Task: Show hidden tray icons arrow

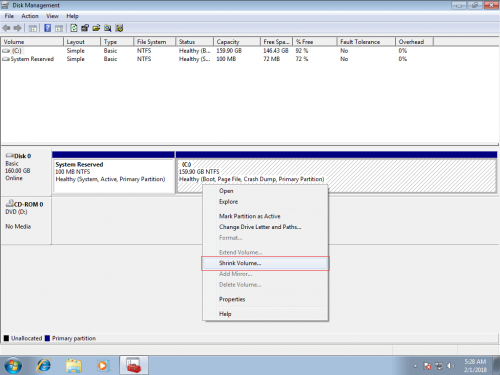Action: point(415,366)
